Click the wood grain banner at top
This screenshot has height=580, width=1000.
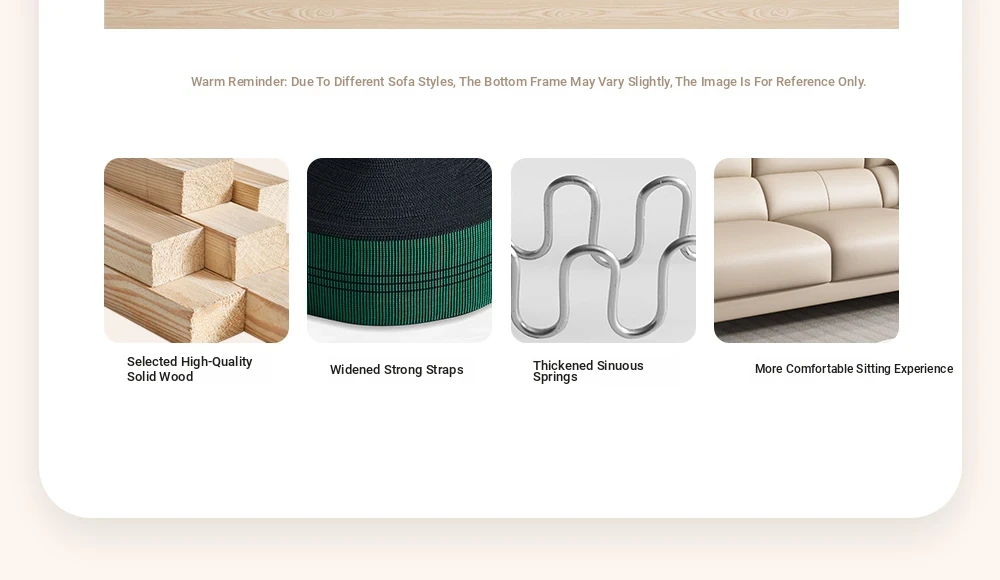pos(501,14)
